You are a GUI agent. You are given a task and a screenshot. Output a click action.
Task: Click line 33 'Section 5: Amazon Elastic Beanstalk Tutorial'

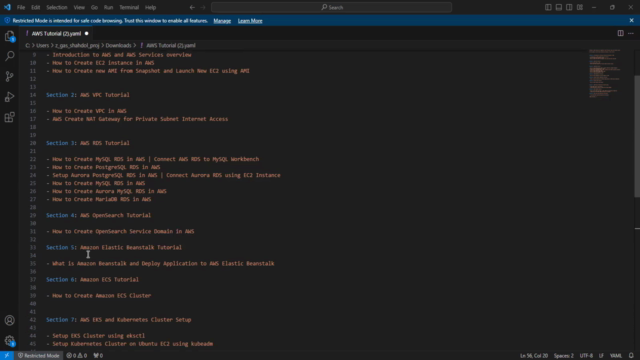[x=114, y=247]
